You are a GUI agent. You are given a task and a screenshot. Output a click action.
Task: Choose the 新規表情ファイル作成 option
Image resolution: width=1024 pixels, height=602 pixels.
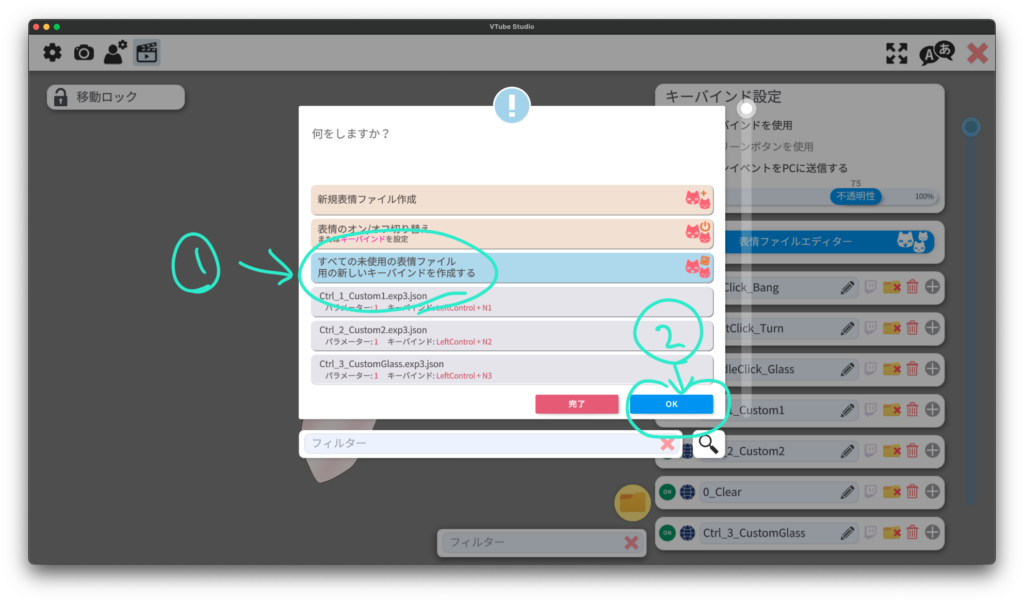tap(511, 199)
